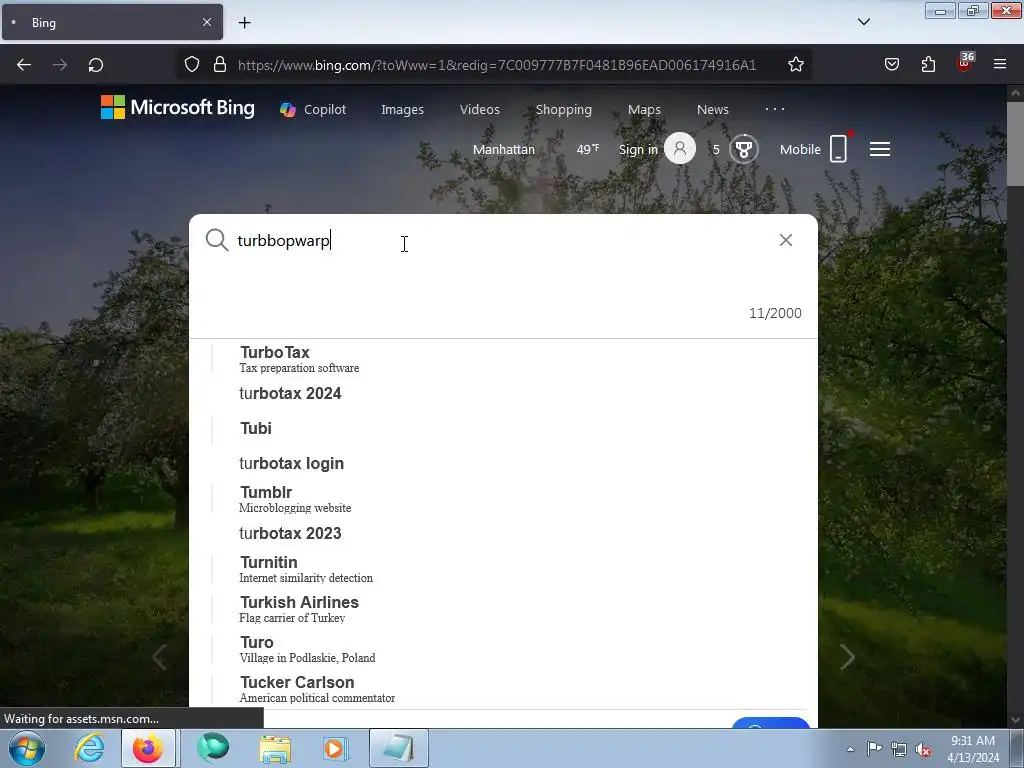Select the Tucker Carlson suggestion

click(503, 689)
